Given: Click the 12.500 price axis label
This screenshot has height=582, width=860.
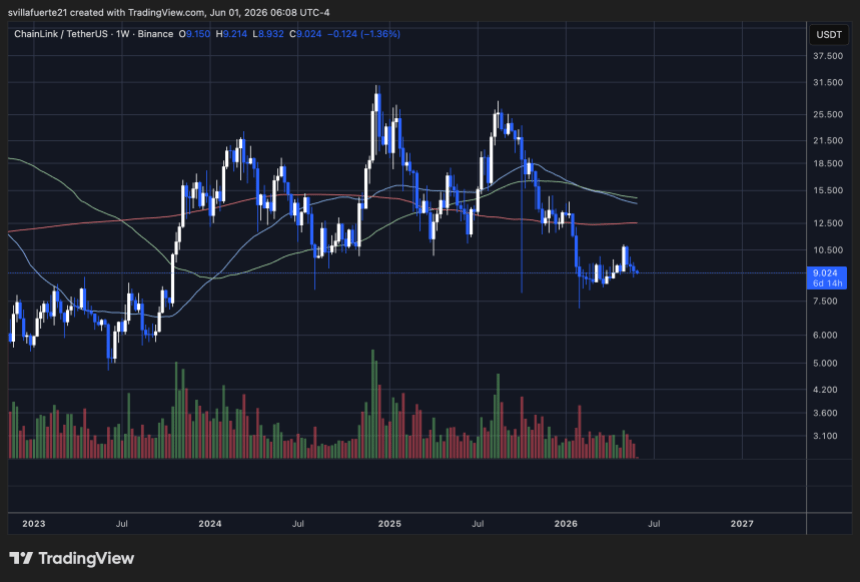Looking at the screenshot, I should click(x=828, y=223).
